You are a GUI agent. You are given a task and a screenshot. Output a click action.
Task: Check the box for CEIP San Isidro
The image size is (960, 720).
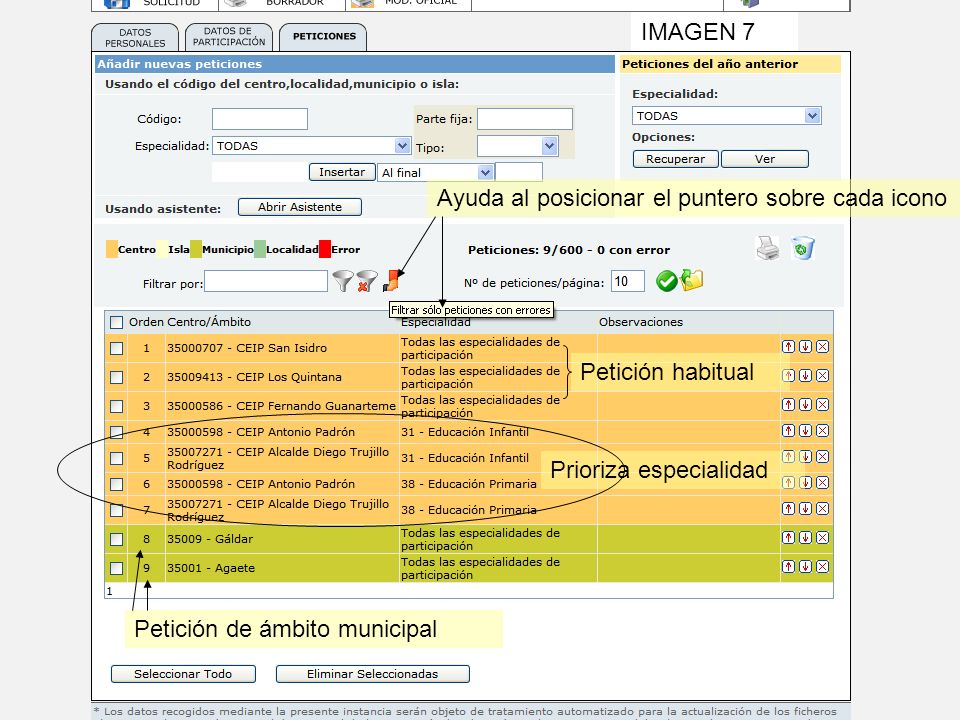click(116, 348)
